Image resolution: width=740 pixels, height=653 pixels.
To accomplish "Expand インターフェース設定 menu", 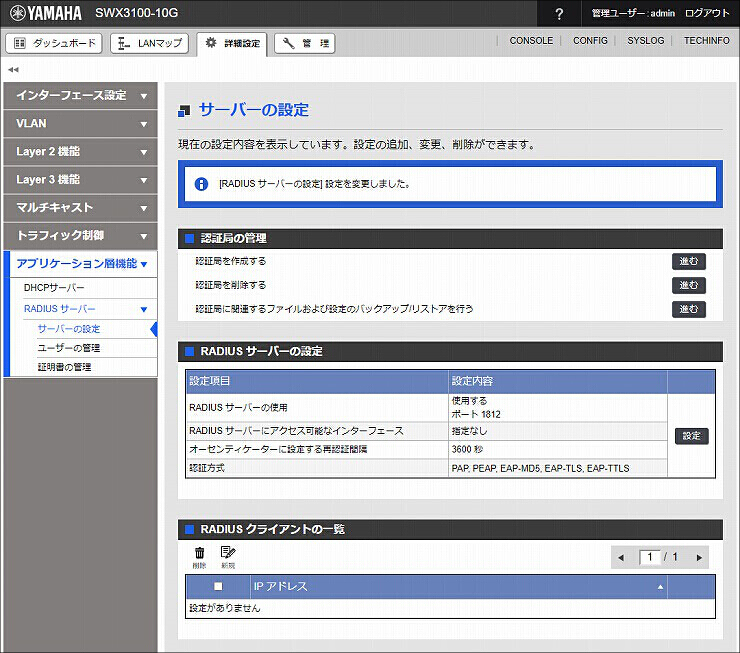I will [80, 95].
